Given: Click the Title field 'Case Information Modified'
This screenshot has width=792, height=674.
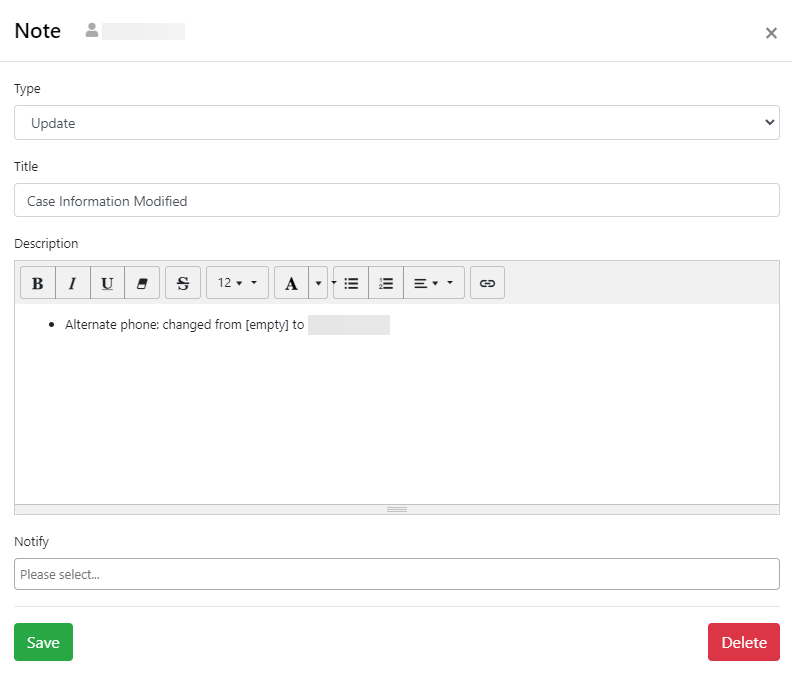Looking at the screenshot, I should click(396, 200).
